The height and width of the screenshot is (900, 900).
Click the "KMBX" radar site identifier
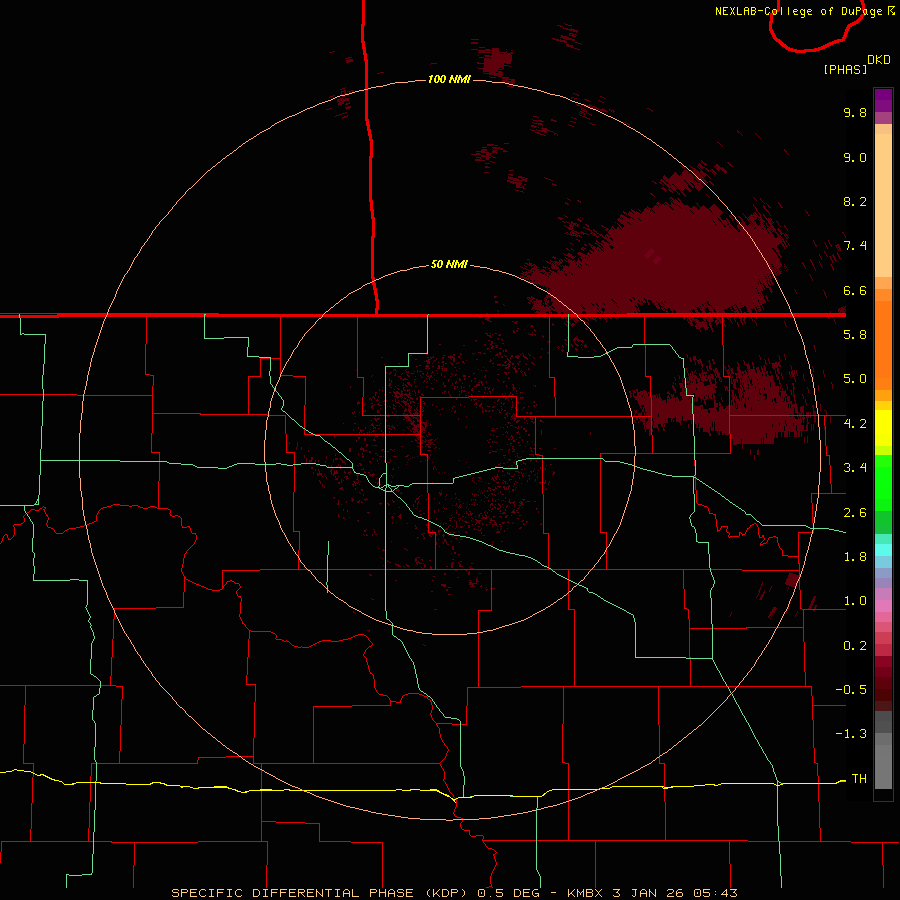pos(585,893)
